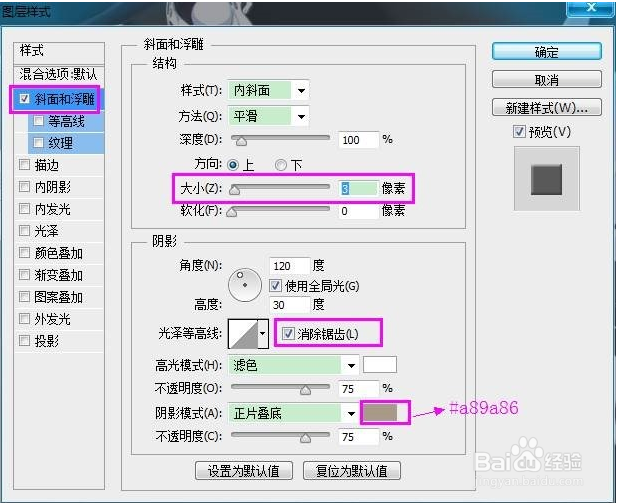Image resolution: width=618 pixels, height=503 pixels.
Task: Enable the 纹理 checkbox
Action: pos(39,142)
